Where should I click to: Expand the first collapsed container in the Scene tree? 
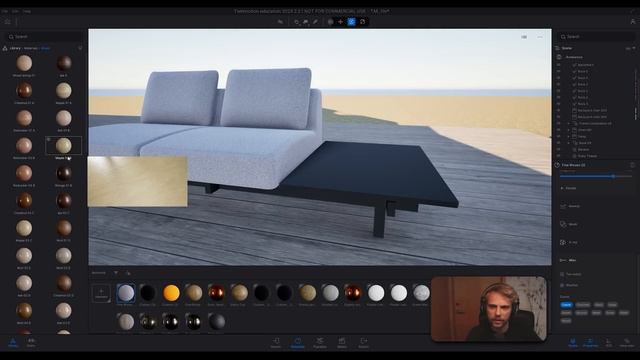pos(568,123)
